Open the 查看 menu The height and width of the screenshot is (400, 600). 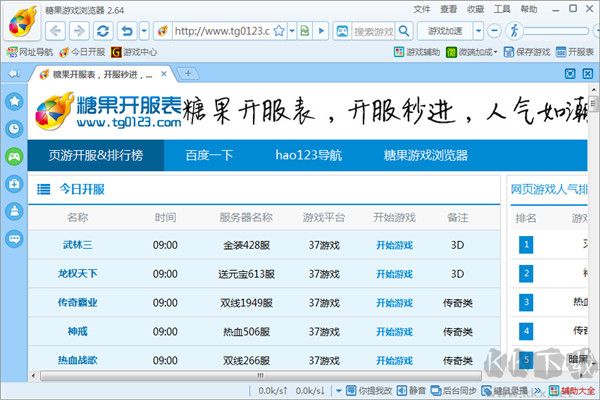click(x=448, y=9)
